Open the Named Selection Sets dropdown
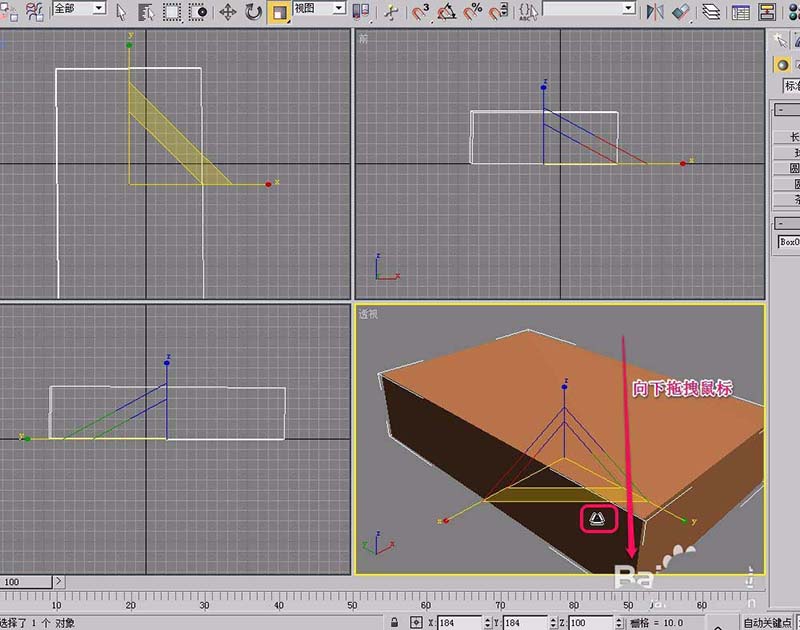 point(589,8)
